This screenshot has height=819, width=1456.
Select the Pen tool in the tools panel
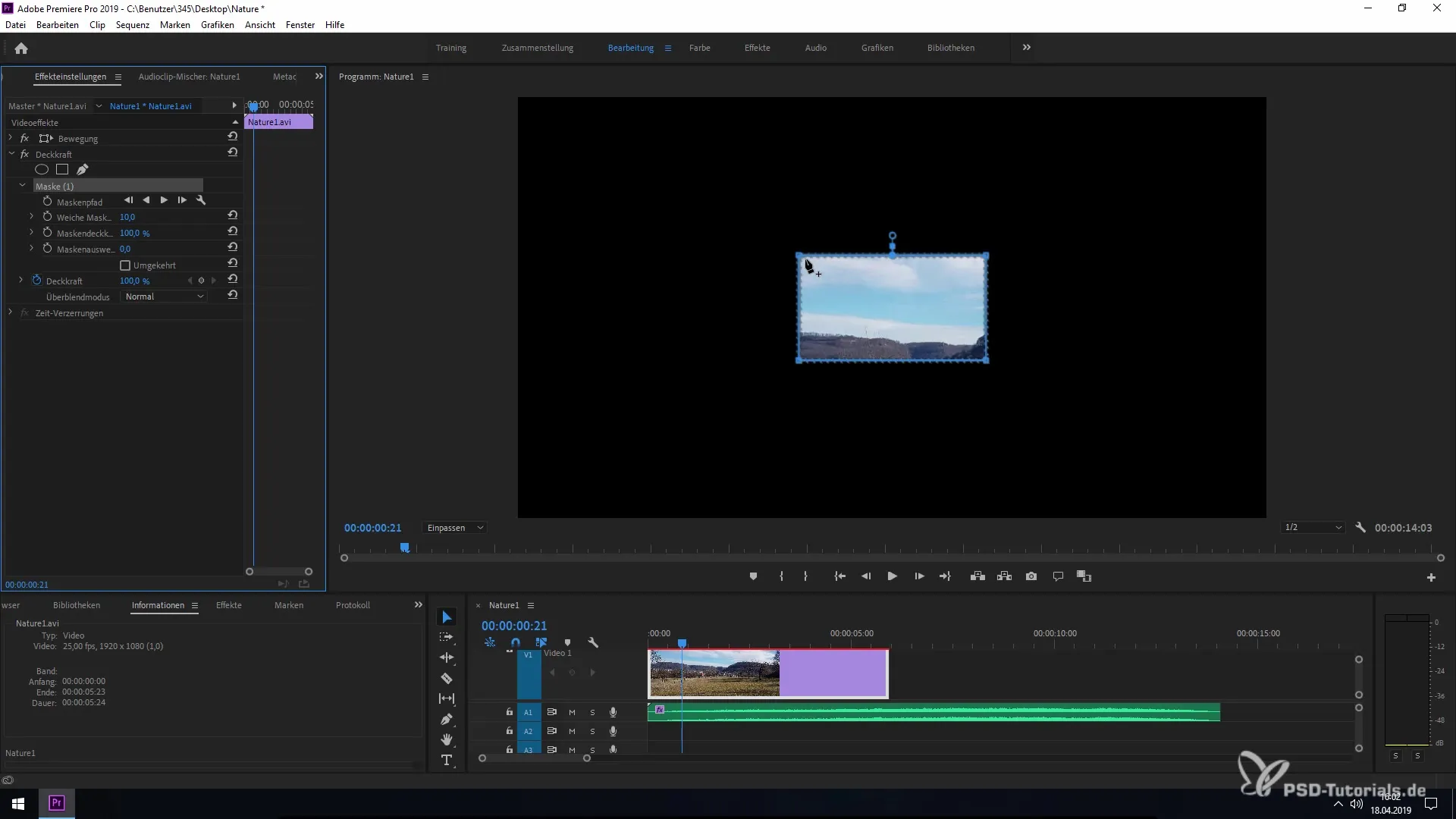point(447,719)
